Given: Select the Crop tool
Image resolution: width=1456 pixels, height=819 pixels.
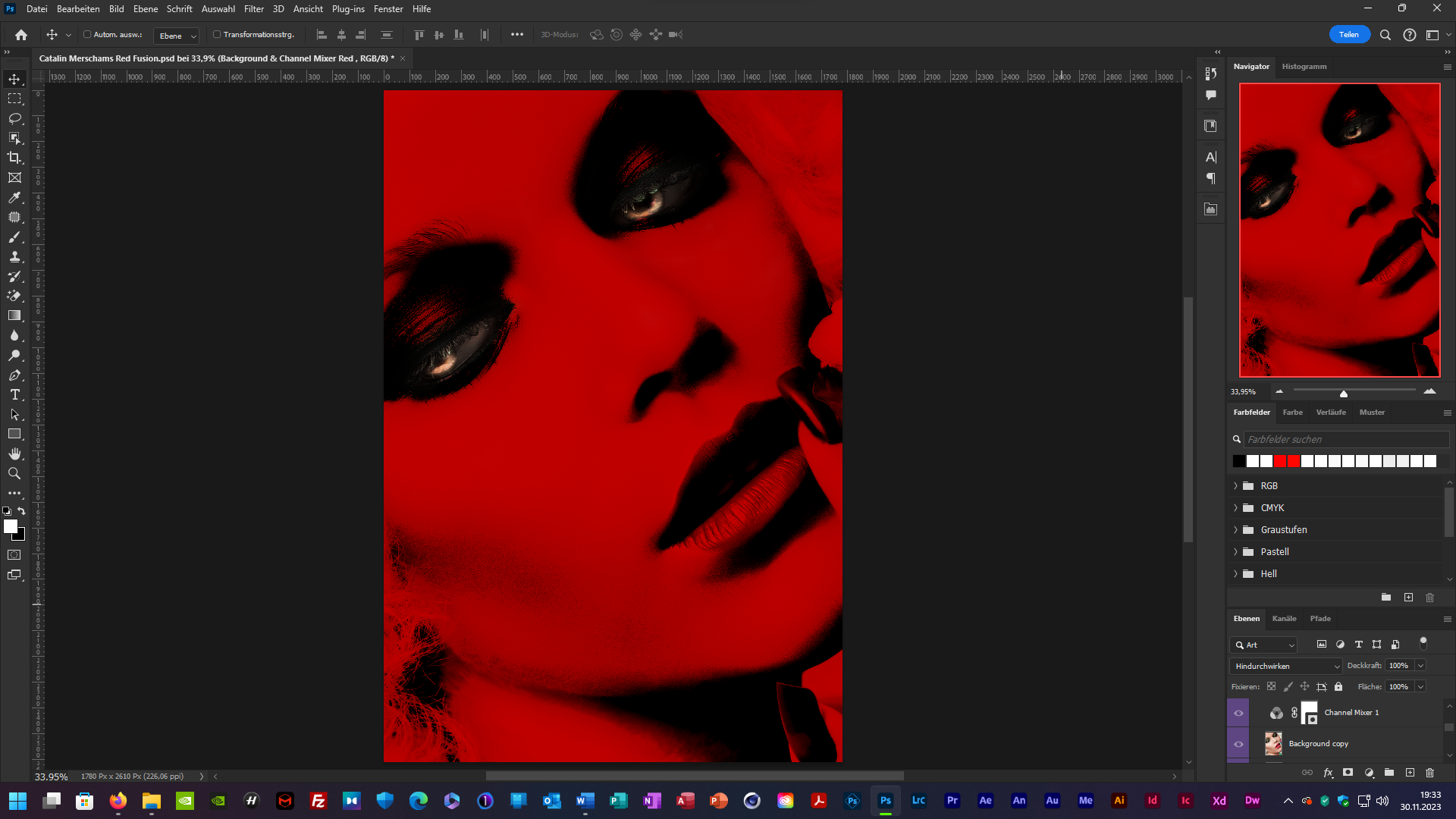Looking at the screenshot, I should (x=14, y=158).
